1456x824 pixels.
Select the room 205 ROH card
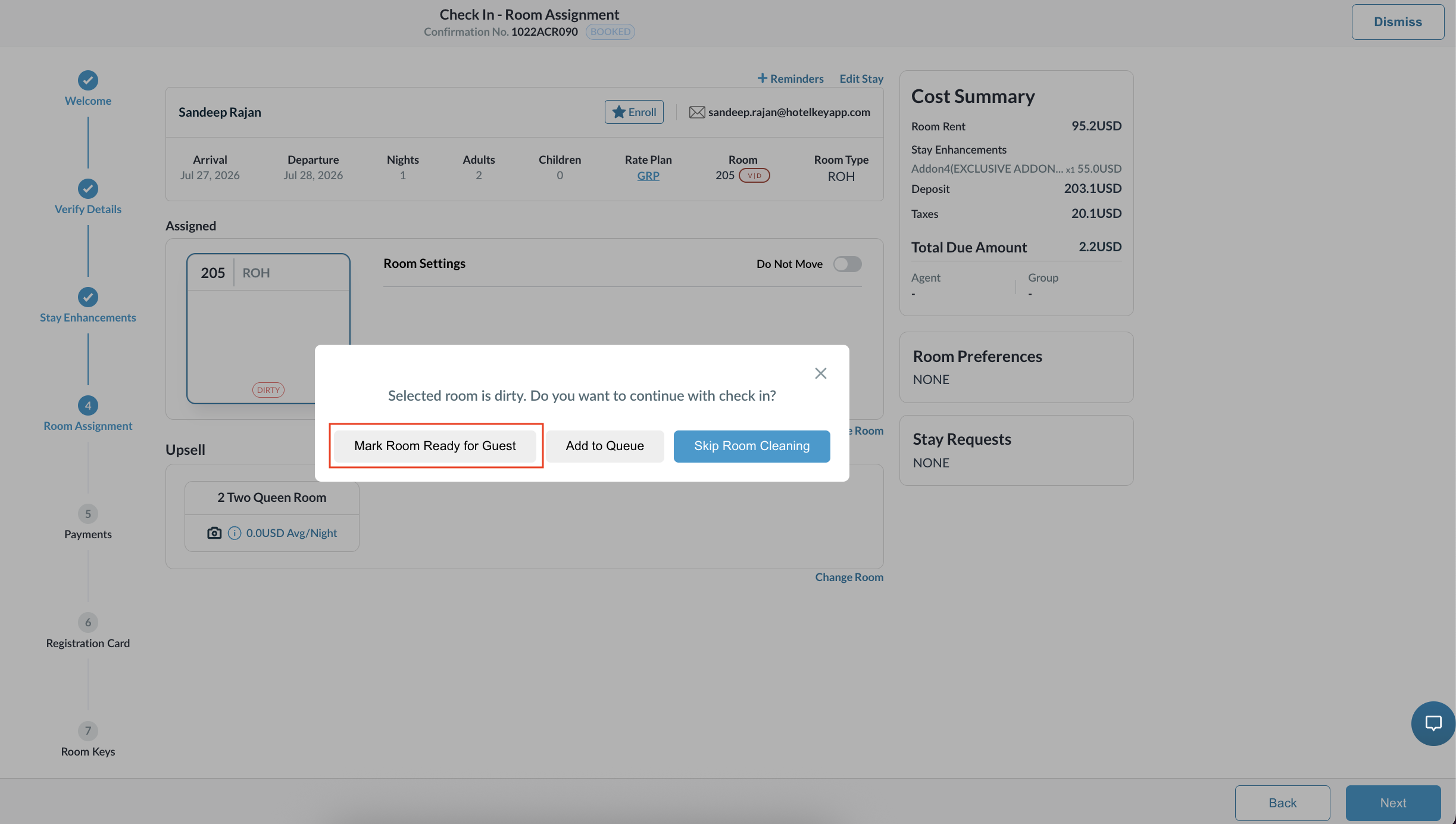(268, 329)
